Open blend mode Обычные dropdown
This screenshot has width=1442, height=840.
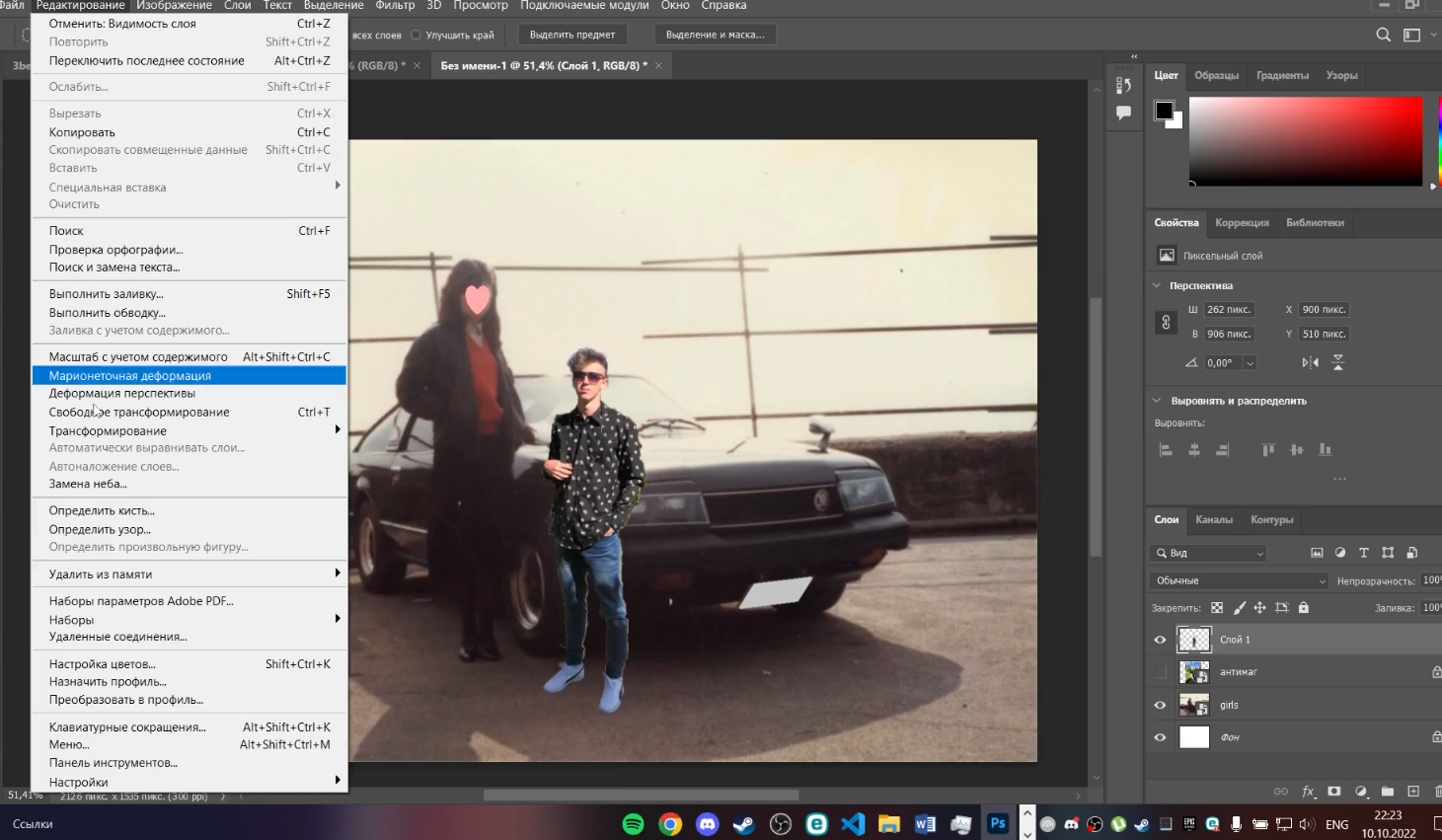(x=1239, y=580)
